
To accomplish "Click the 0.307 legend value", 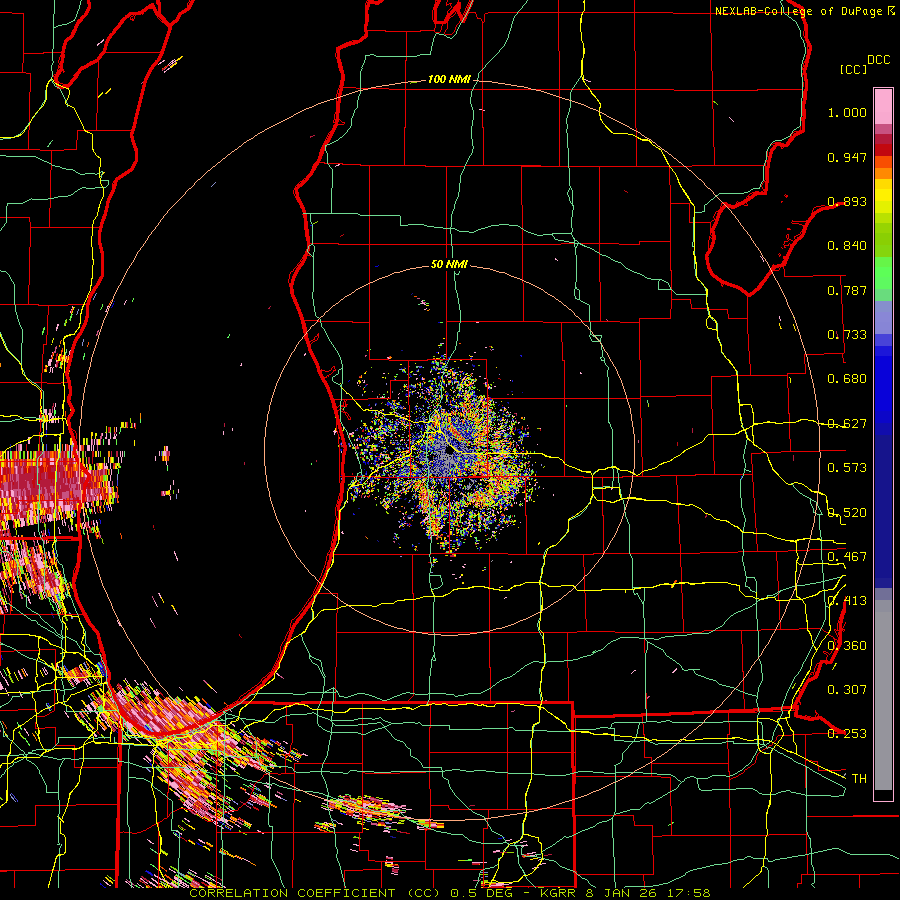I will (x=847, y=689).
